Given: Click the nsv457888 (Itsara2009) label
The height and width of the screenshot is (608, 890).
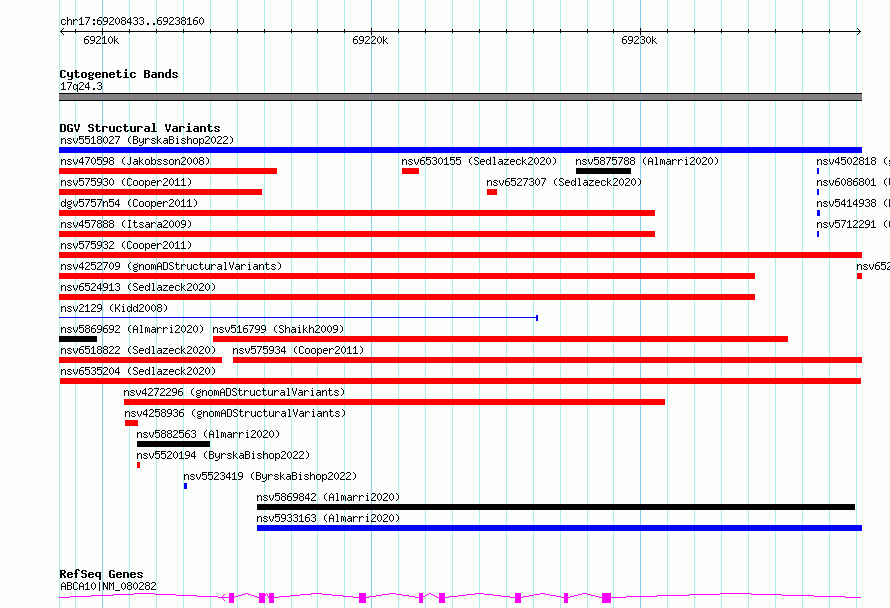Looking at the screenshot, I should (126, 224).
